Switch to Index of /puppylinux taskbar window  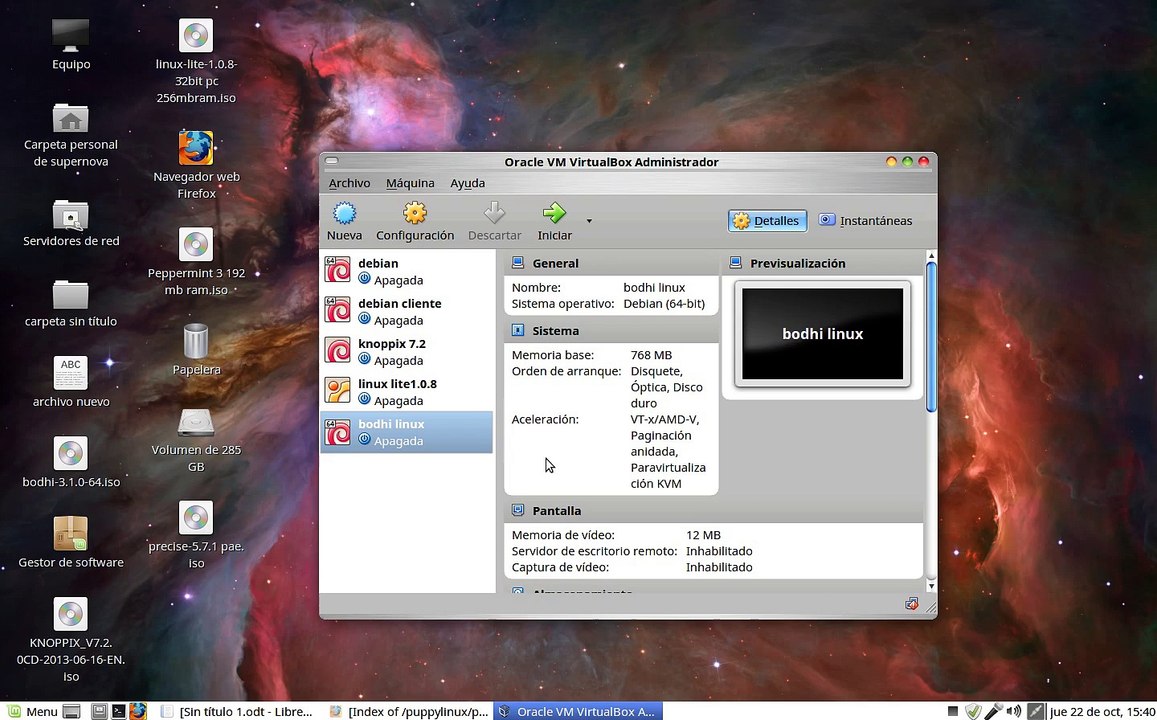(409, 711)
